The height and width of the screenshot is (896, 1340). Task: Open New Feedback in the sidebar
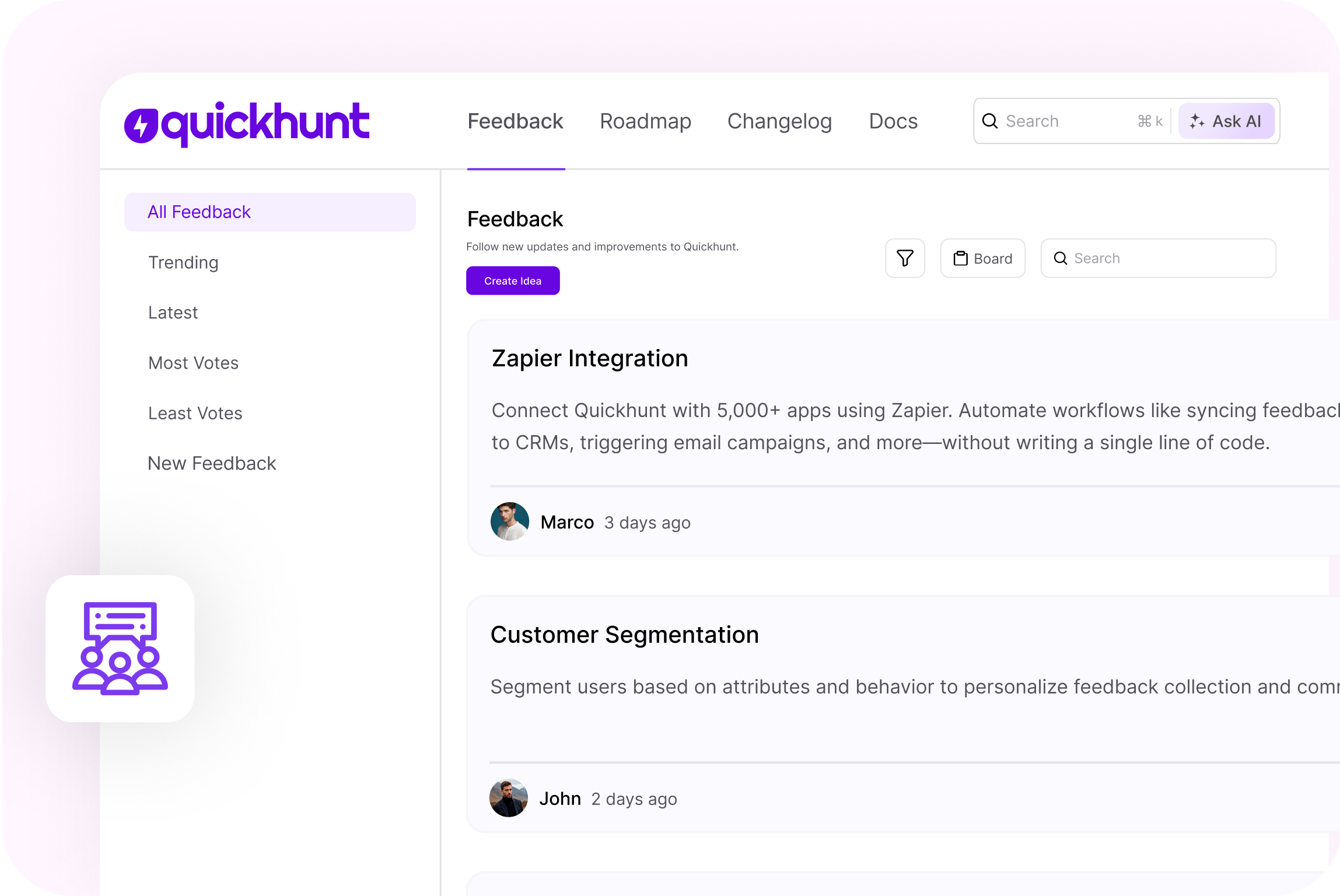(x=212, y=463)
